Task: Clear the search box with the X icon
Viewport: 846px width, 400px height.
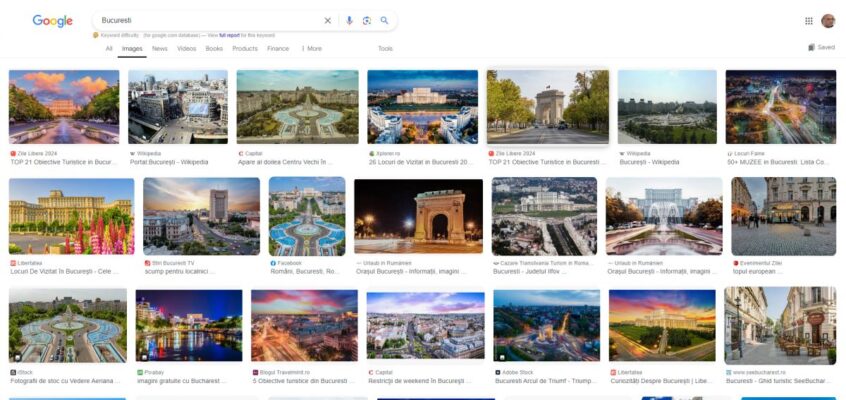Action: 328,21
